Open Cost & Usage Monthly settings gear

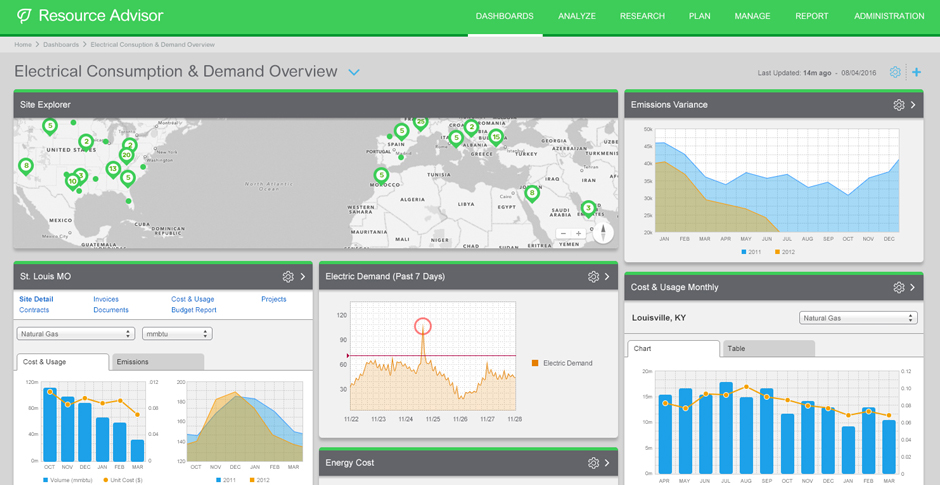pos(899,287)
